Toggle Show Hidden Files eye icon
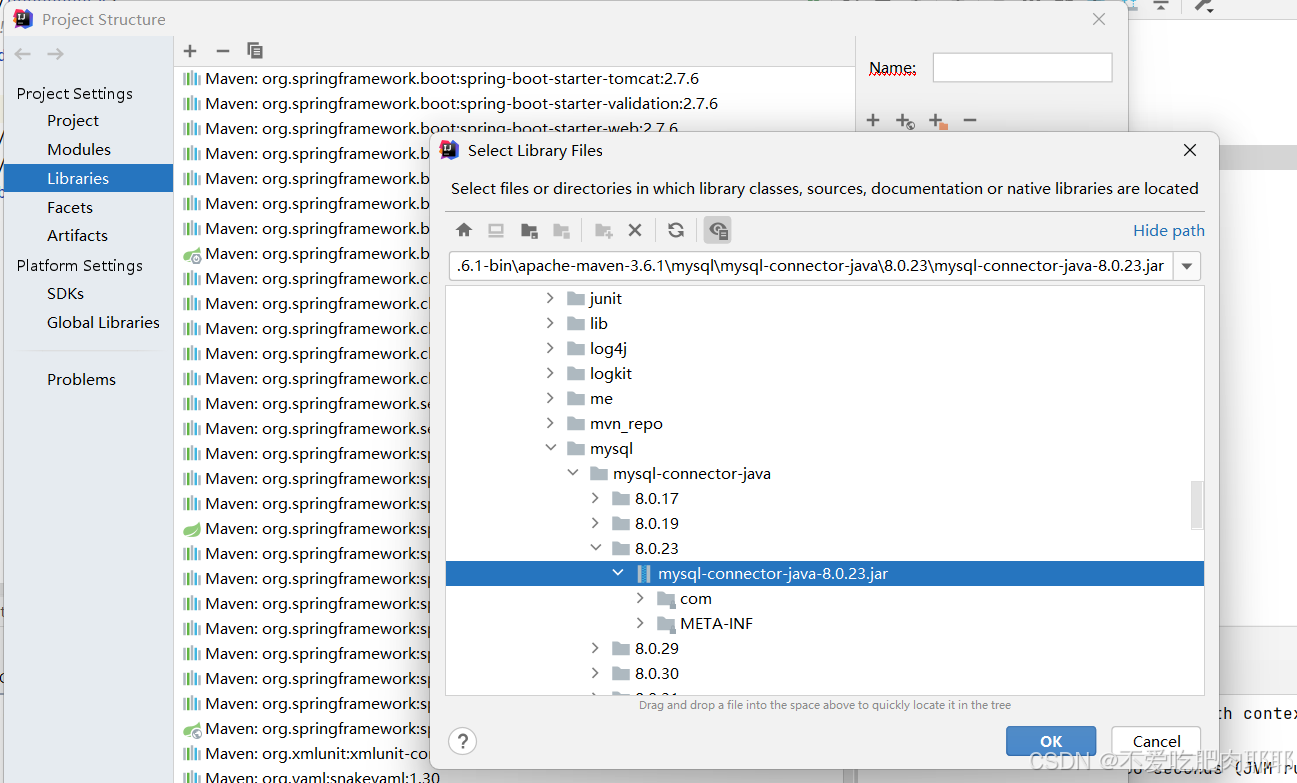 point(717,229)
